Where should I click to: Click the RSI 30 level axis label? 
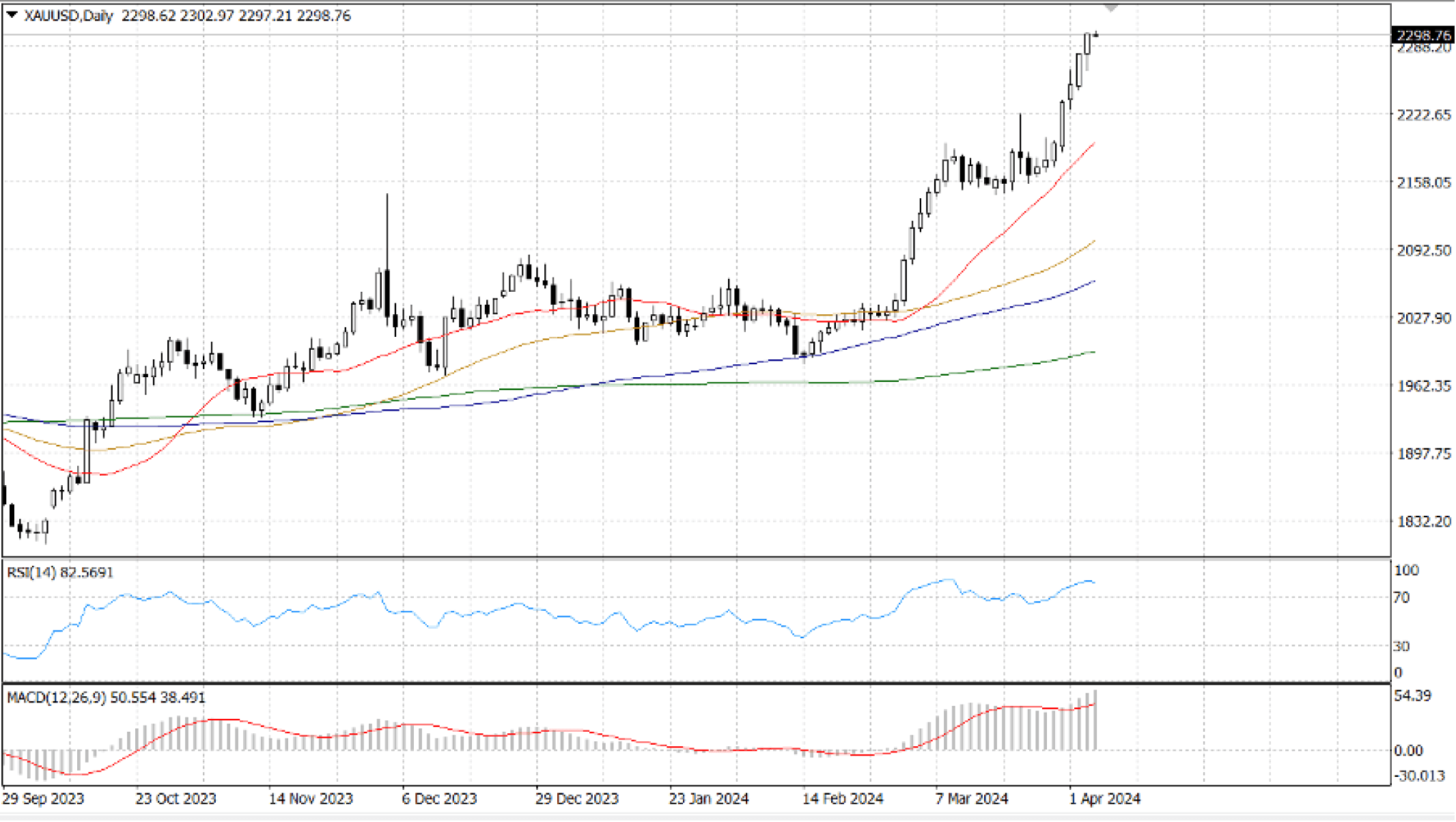(1401, 646)
